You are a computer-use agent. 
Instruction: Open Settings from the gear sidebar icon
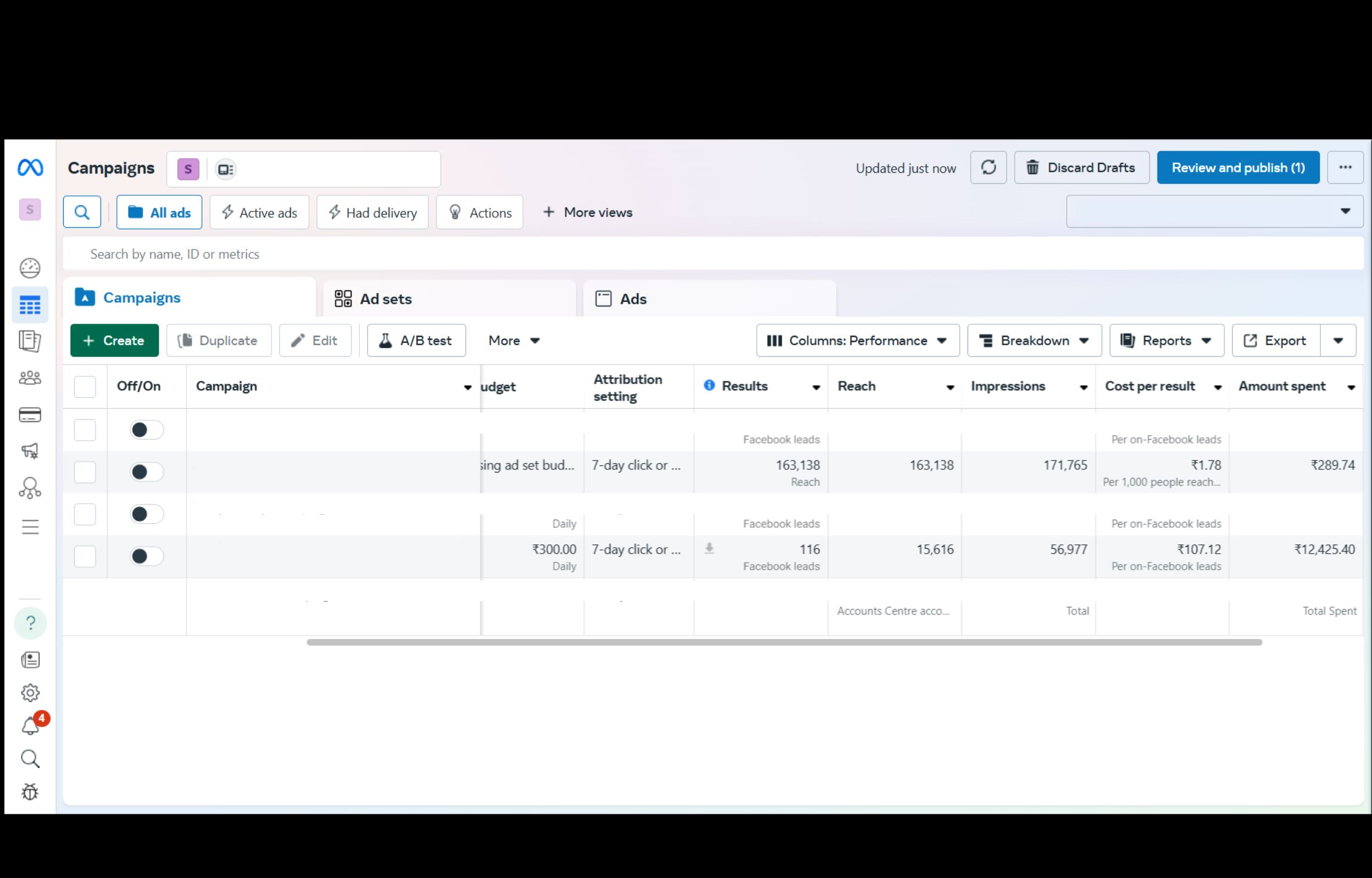tap(30, 693)
